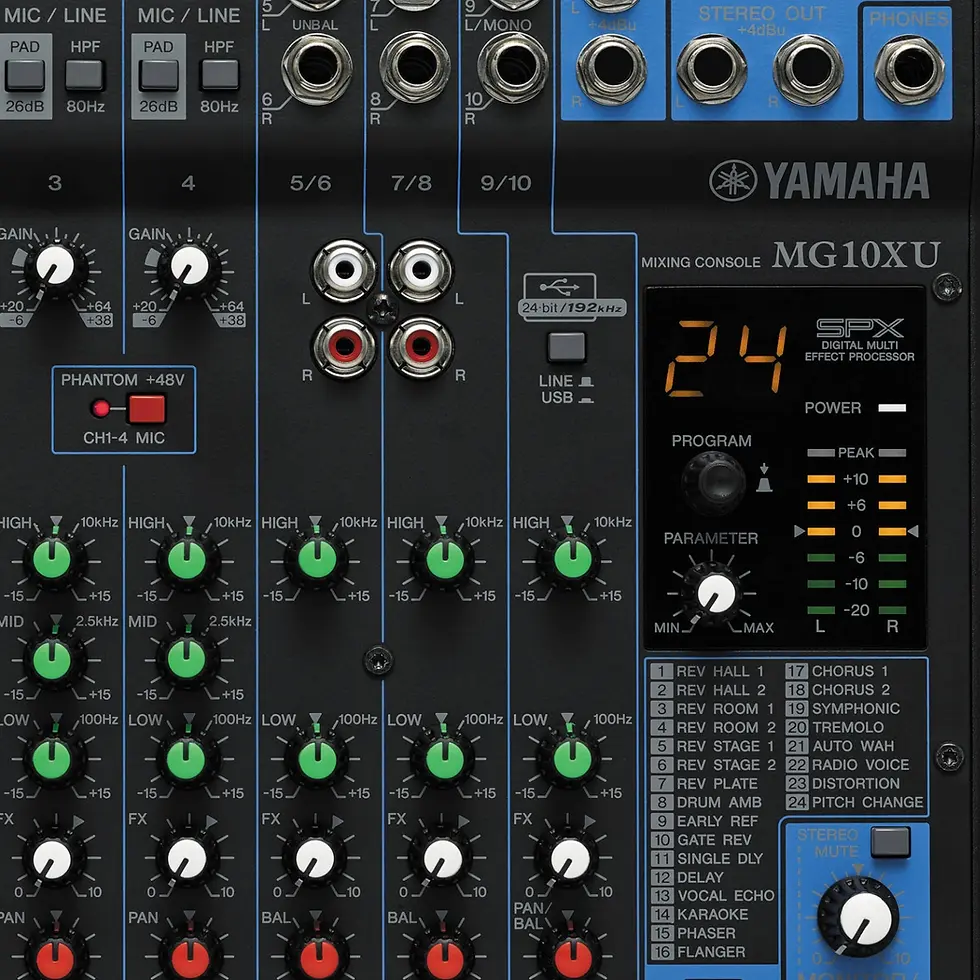The width and height of the screenshot is (980, 980).
Task: Select program 16 FLANGER
Action: point(698,952)
